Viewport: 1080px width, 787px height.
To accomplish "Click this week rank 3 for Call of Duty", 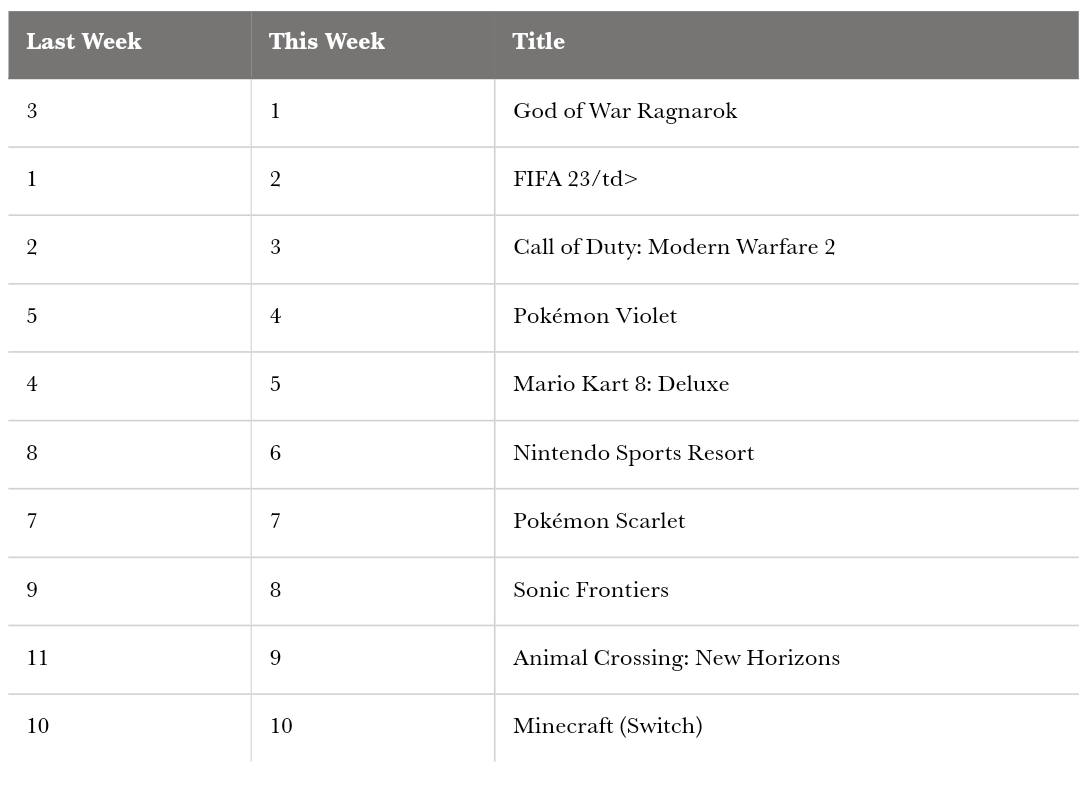I will click(x=276, y=247).
